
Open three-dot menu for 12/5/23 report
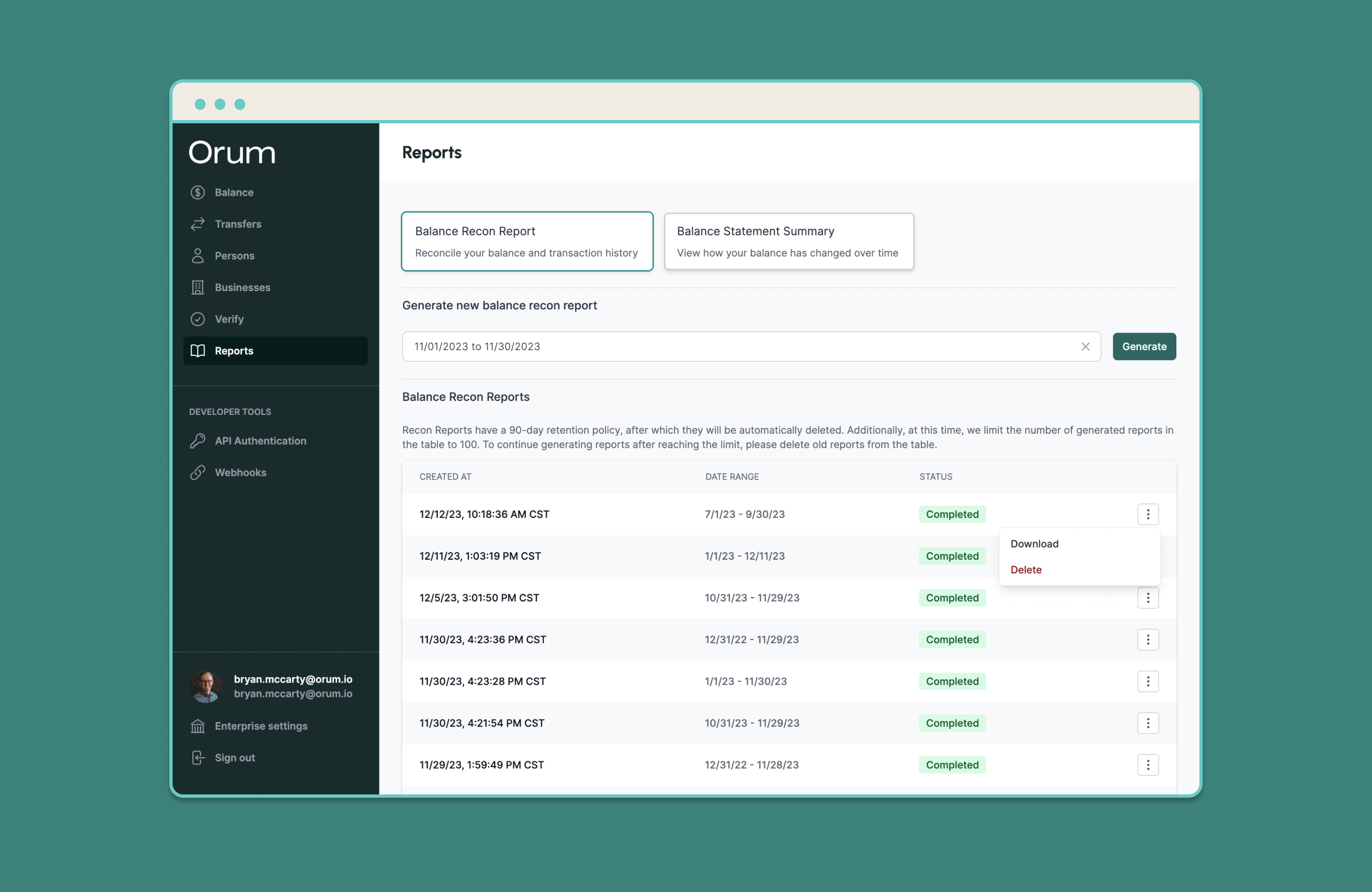[1148, 598]
